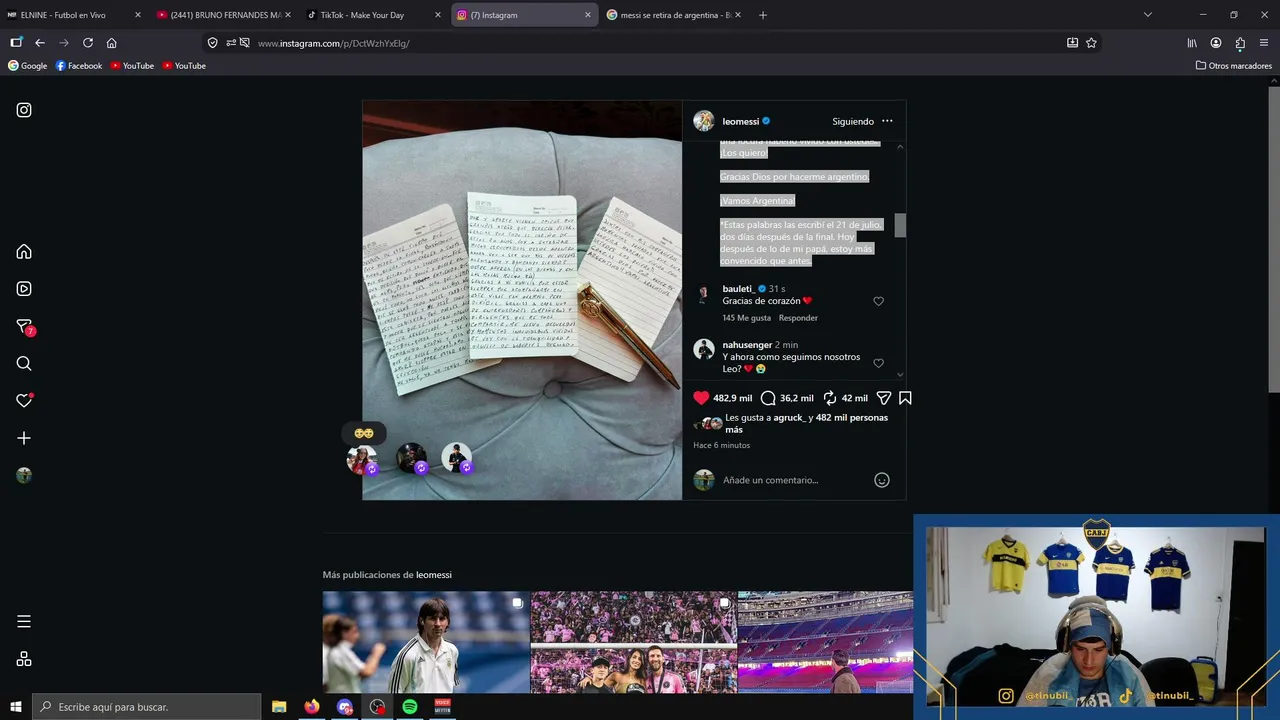This screenshot has width=1280, height=720.
Task: Open Discord from taskbar
Action: (x=345, y=707)
